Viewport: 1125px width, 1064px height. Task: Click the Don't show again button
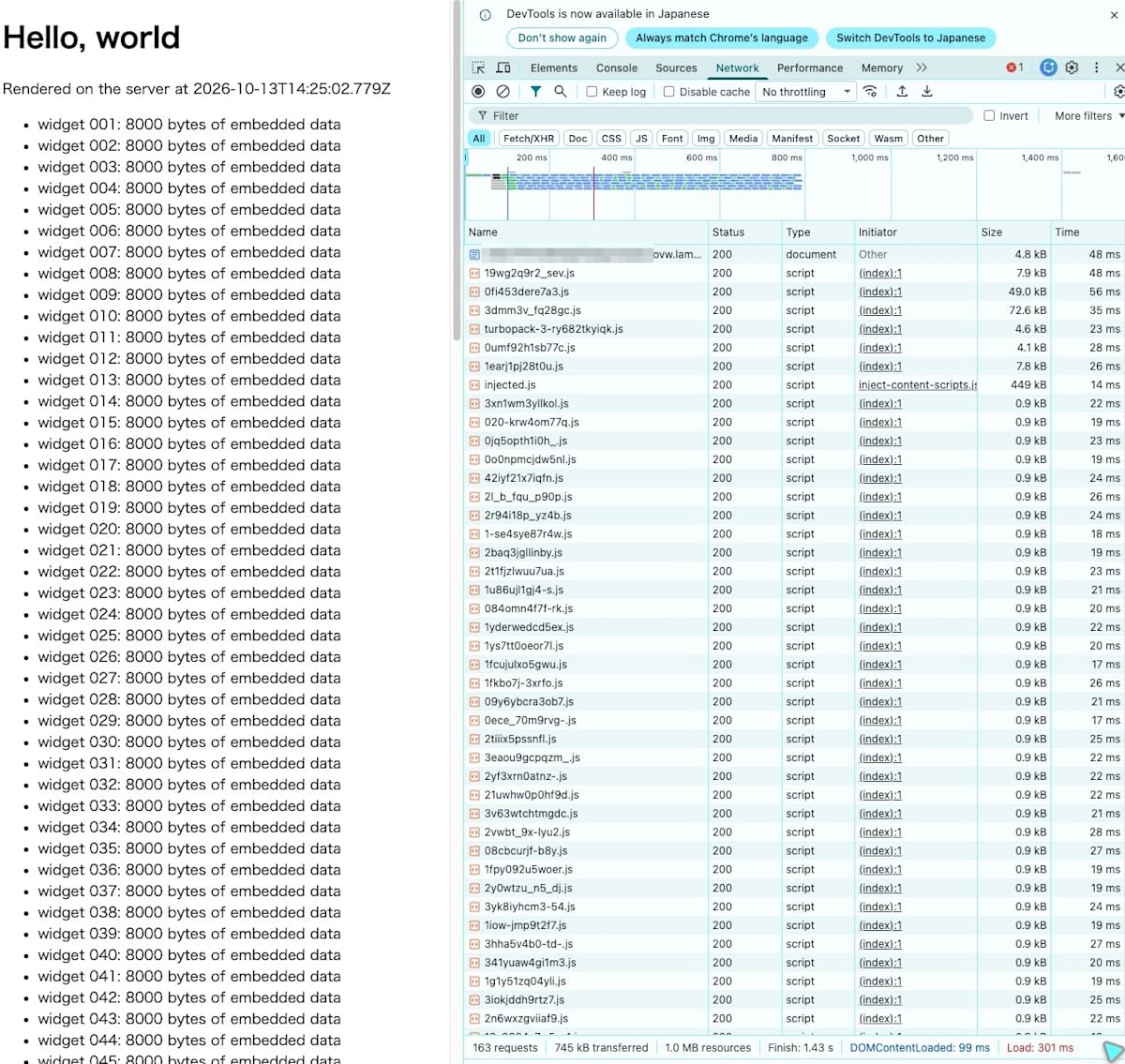click(562, 38)
